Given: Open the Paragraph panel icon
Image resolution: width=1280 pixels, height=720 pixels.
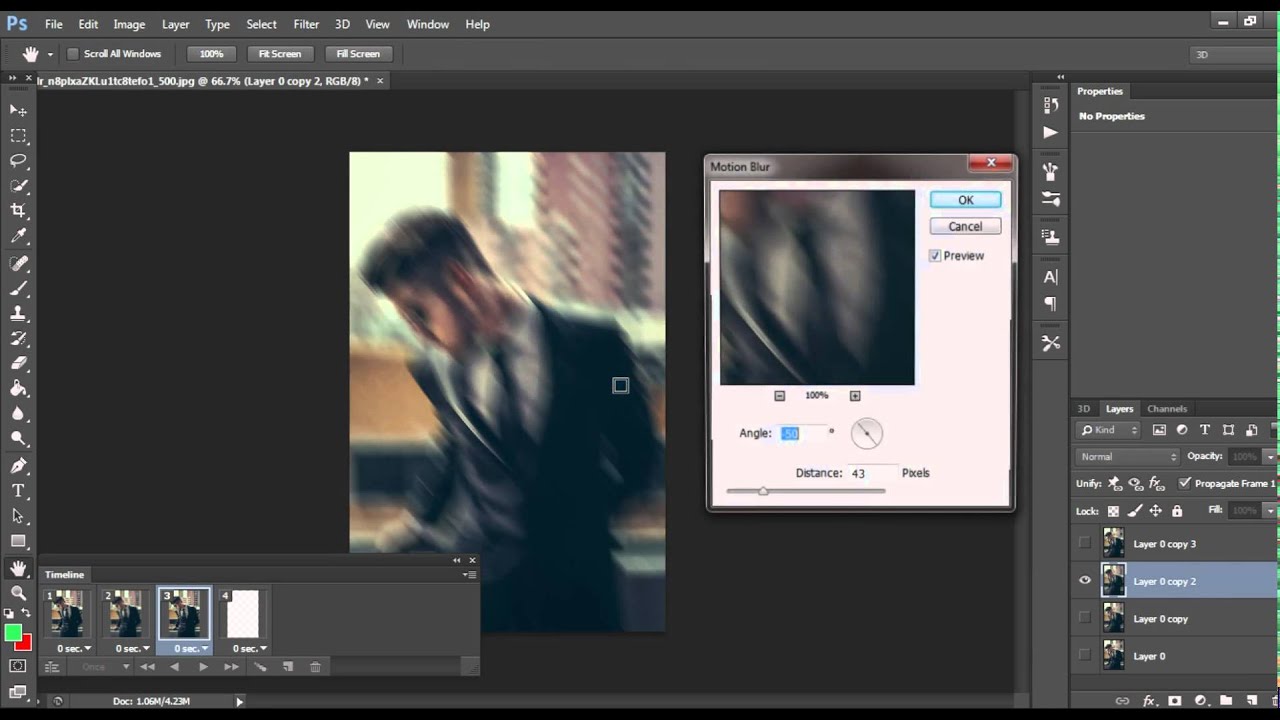Looking at the screenshot, I should [1050, 303].
